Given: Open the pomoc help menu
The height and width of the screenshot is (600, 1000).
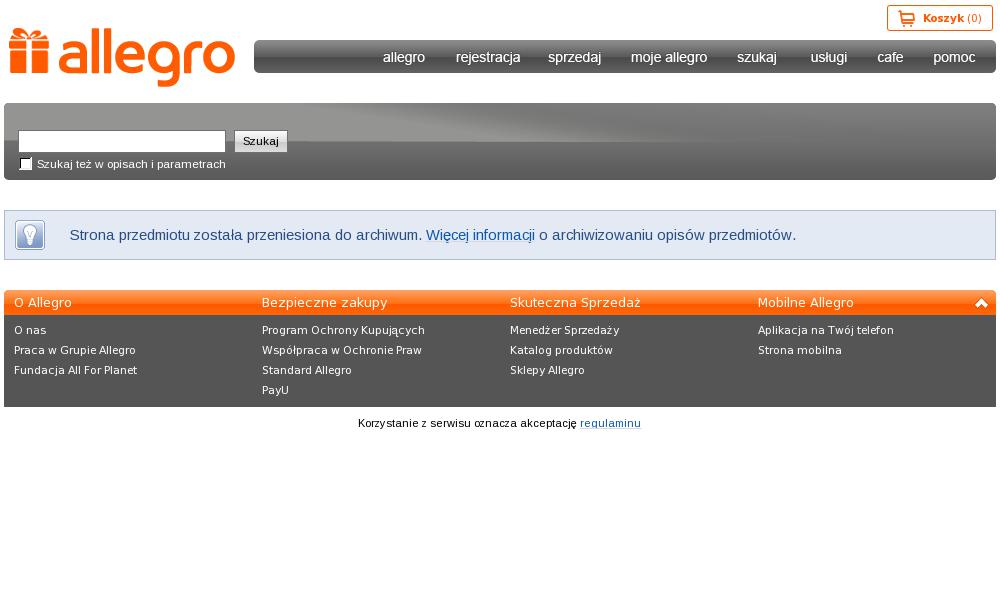Looking at the screenshot, I should click(x=954, y=57).
